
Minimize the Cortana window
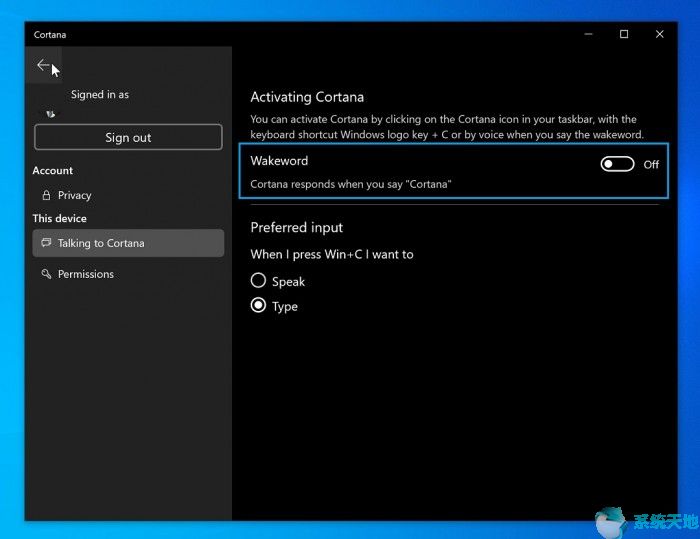(588, 34)
